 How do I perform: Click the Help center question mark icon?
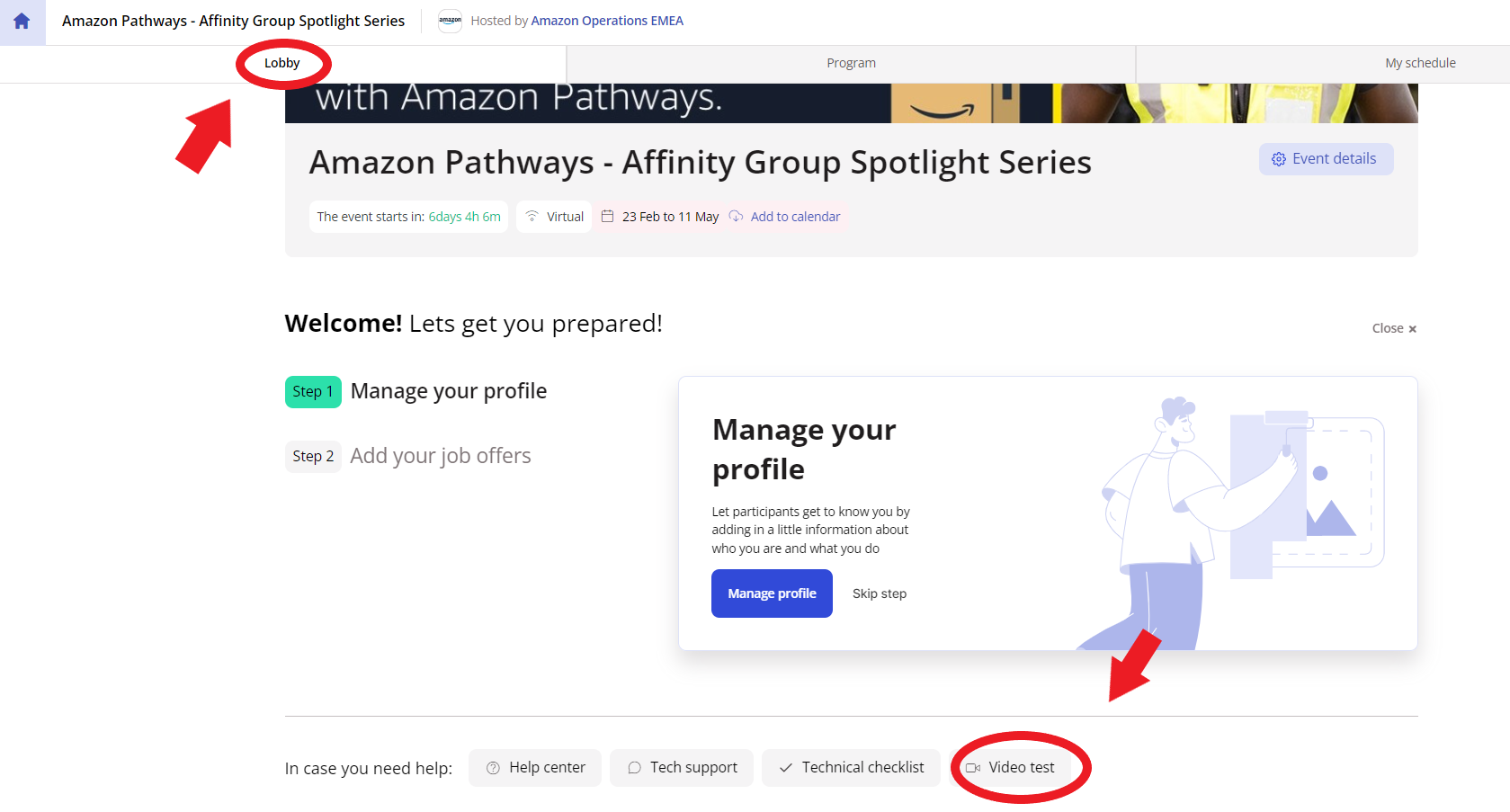[x=493, y=768]
